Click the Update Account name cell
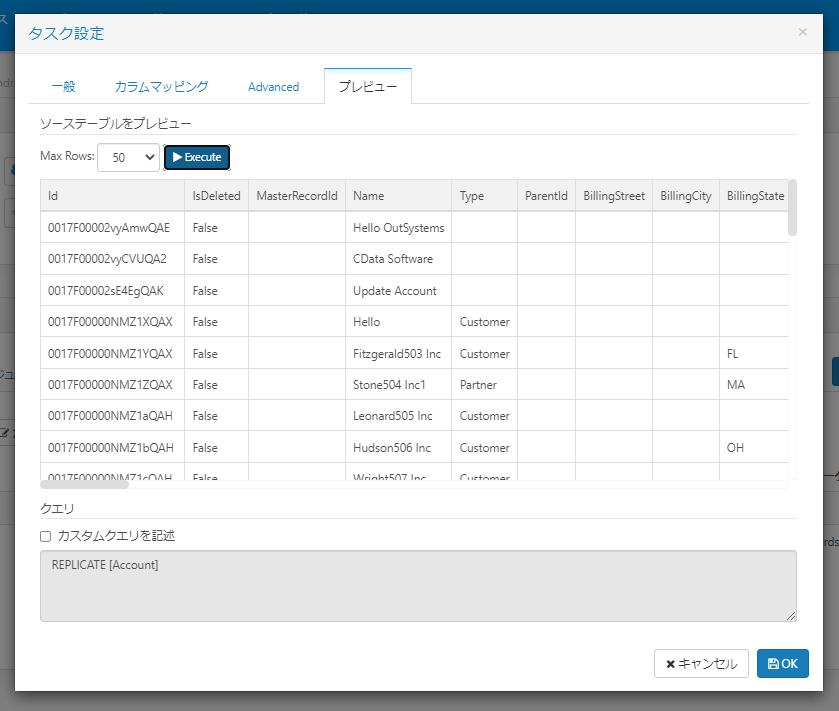The width and height of the screenshot is (839, 711). point(399,290)
